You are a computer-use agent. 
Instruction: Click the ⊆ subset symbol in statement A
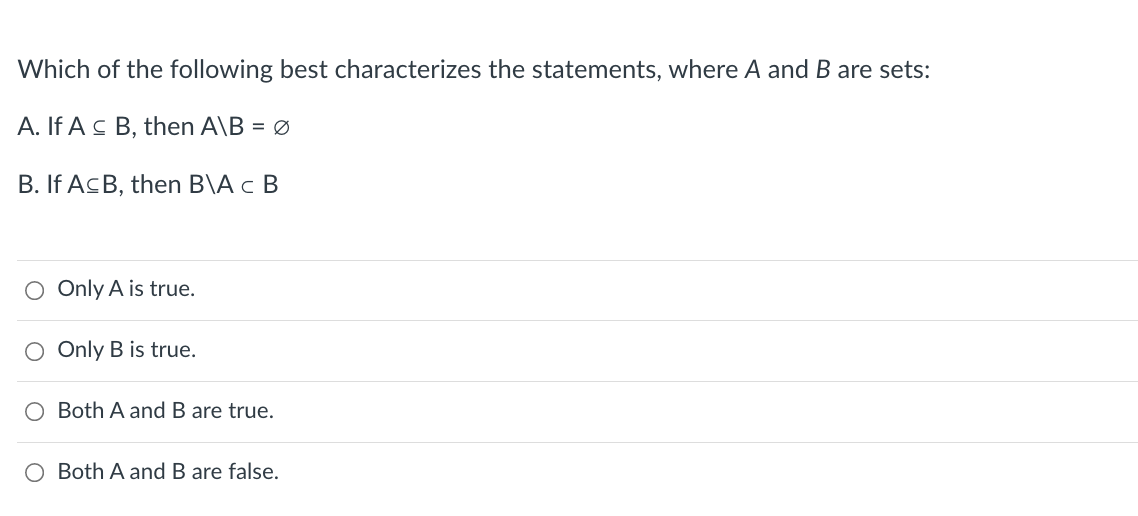click(x=100, y=128)
